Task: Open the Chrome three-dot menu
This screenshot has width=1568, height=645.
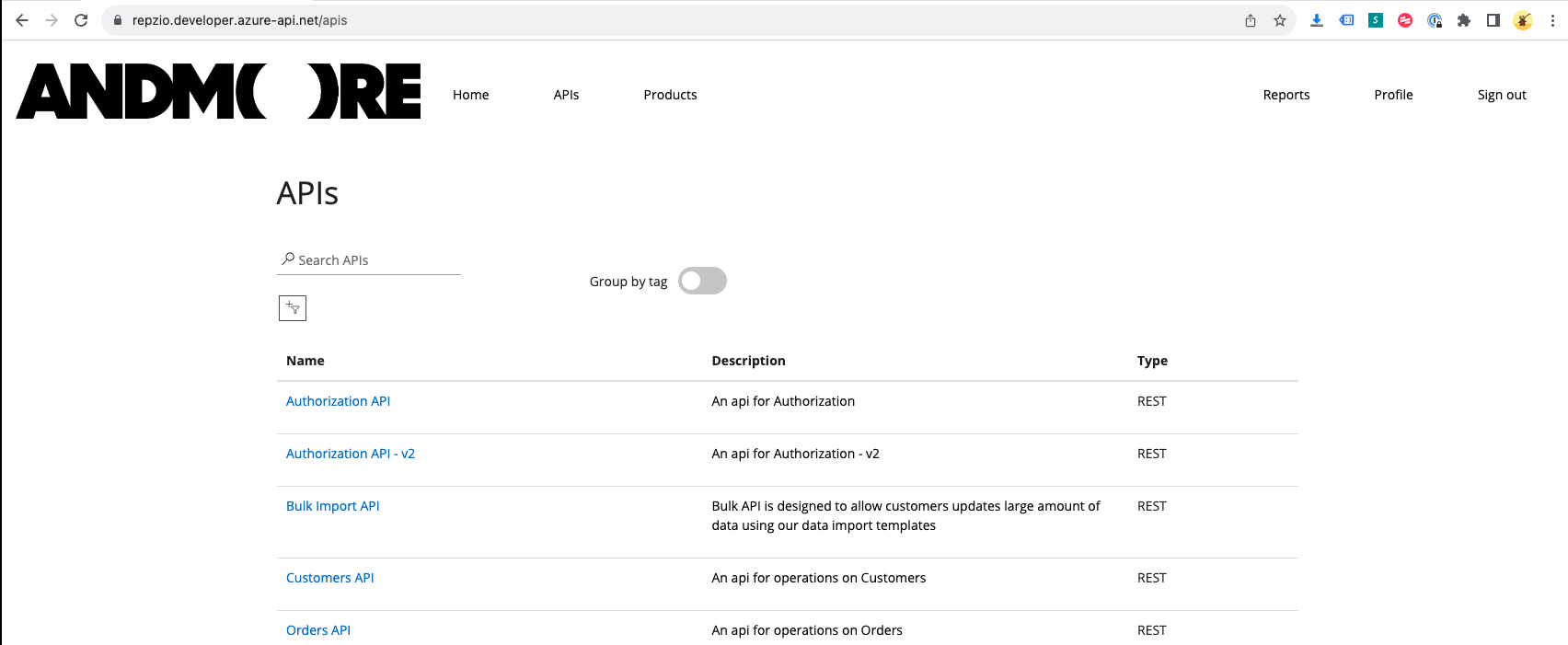Action: pos(1552,20)
